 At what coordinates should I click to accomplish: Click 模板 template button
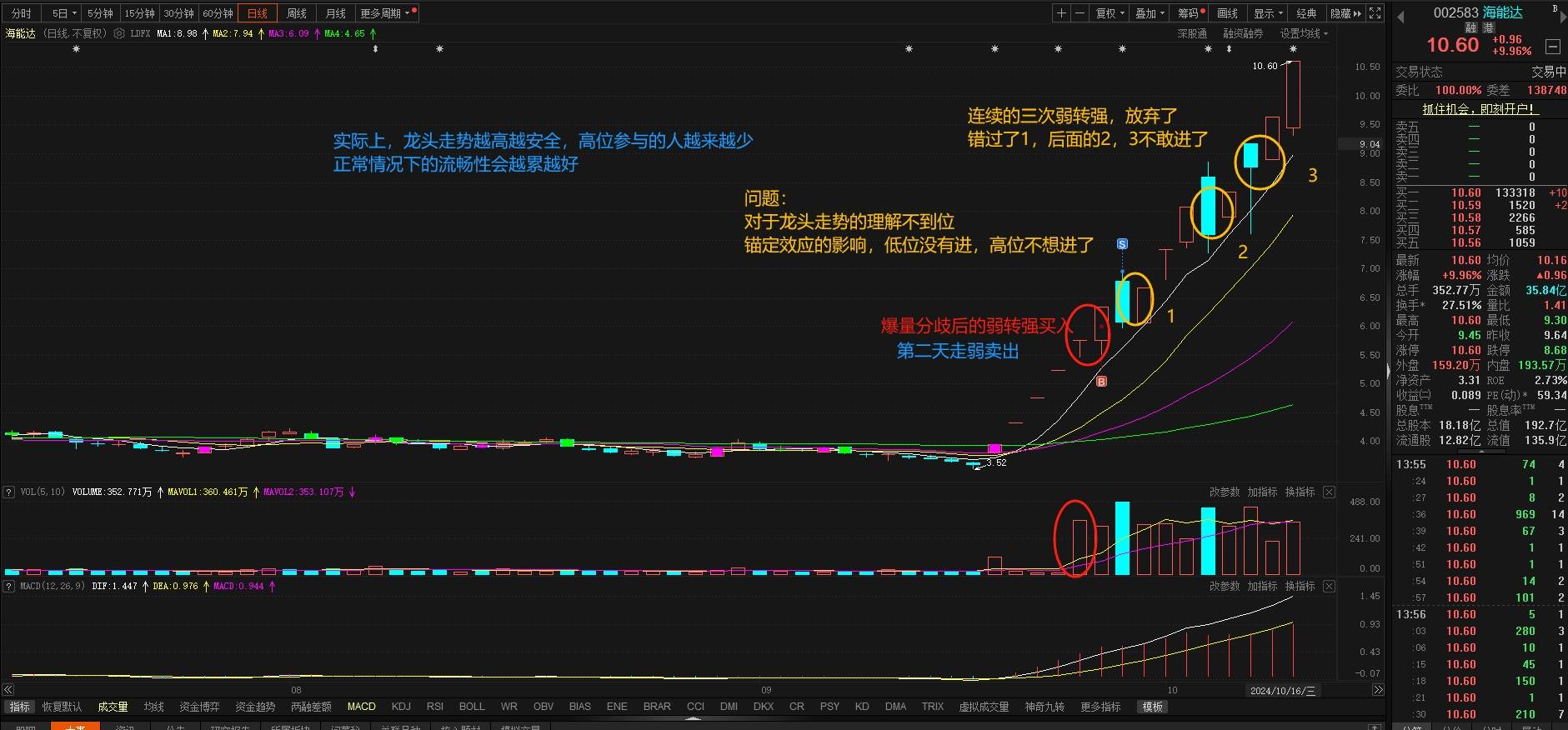(x=1153, y=707)
